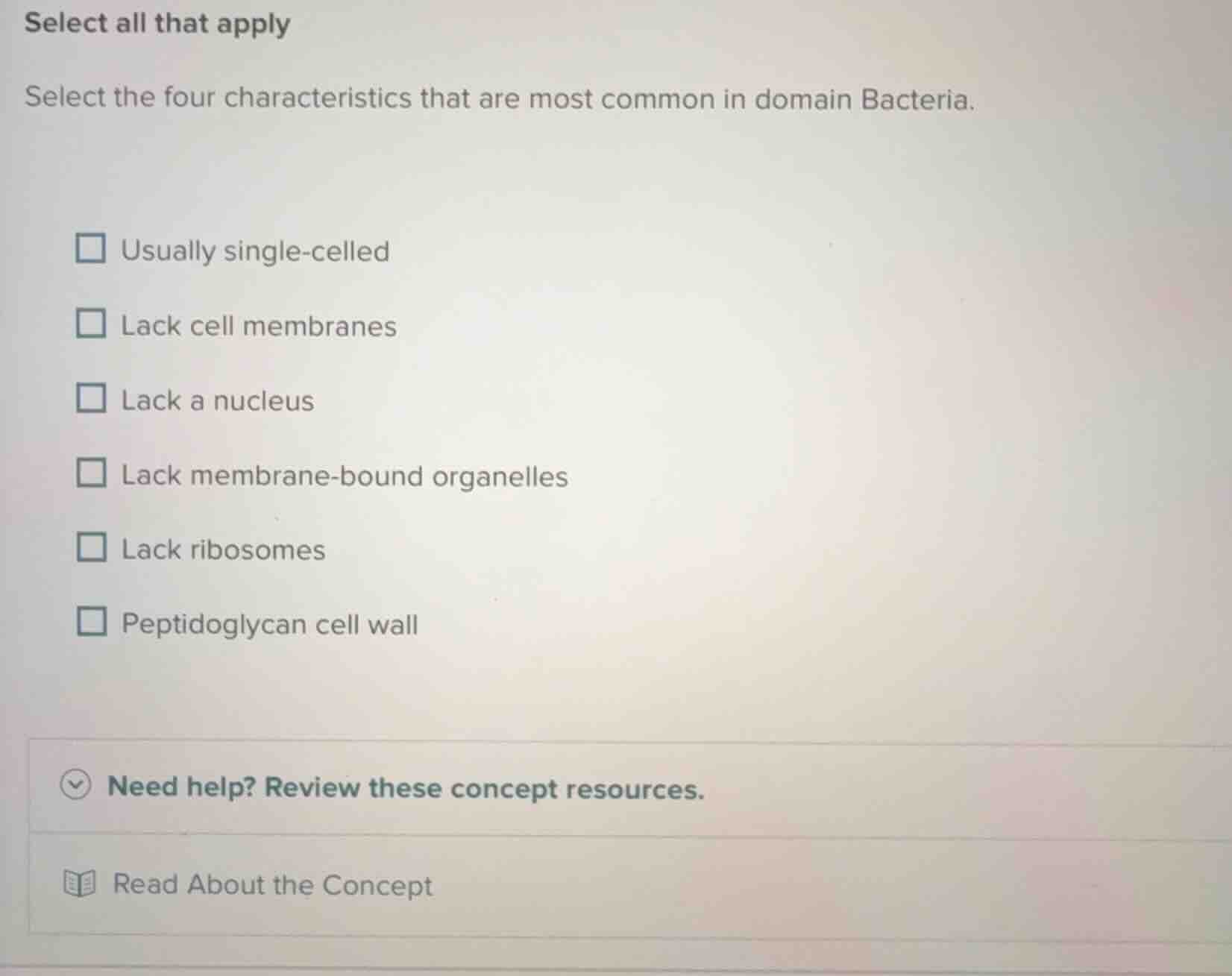The height and width of the screenshot is (976, 1232).
Task: Select the Peptidoglycan cell wall answer label
Action: (268, 625)
